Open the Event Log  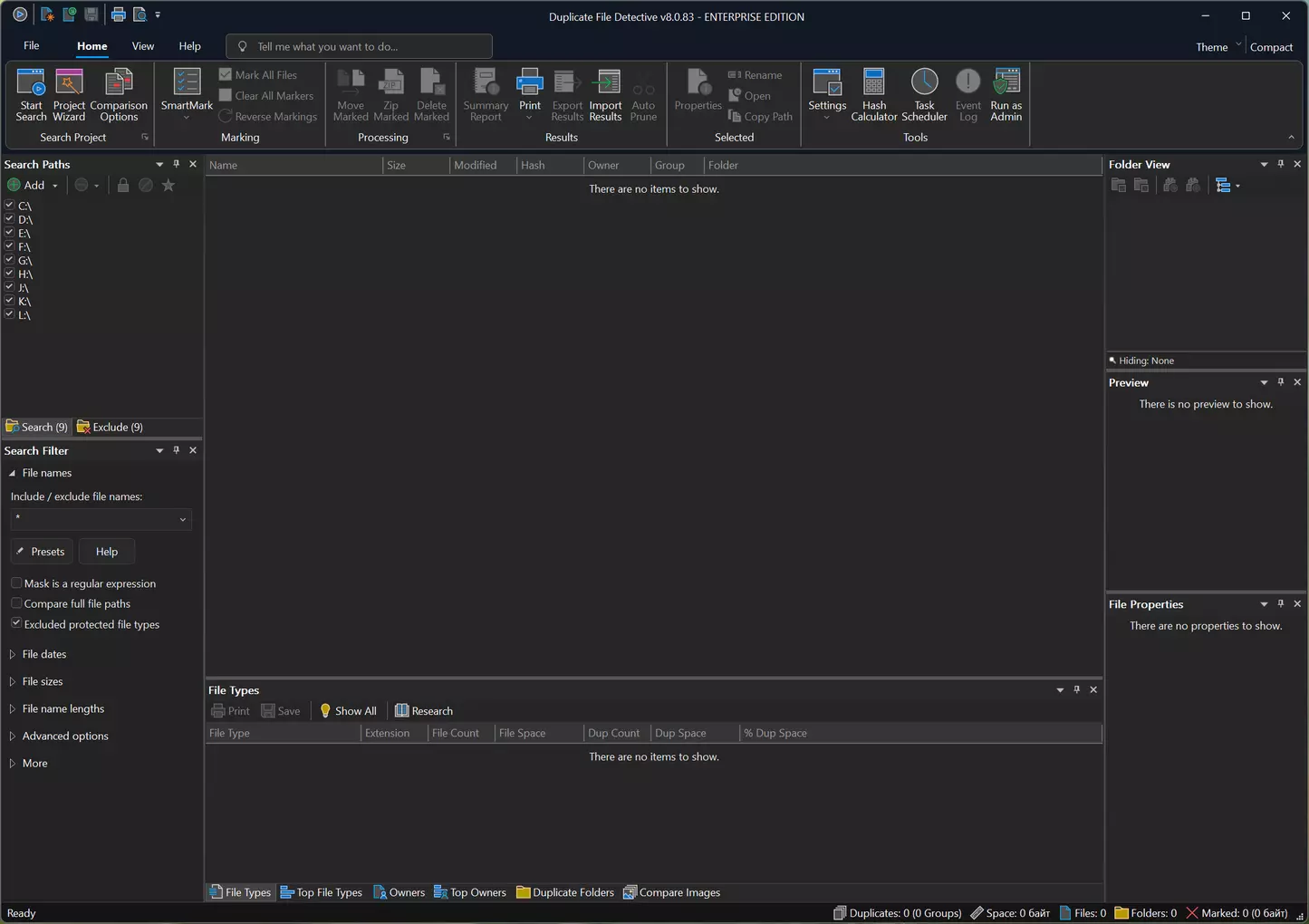point(967,95)
